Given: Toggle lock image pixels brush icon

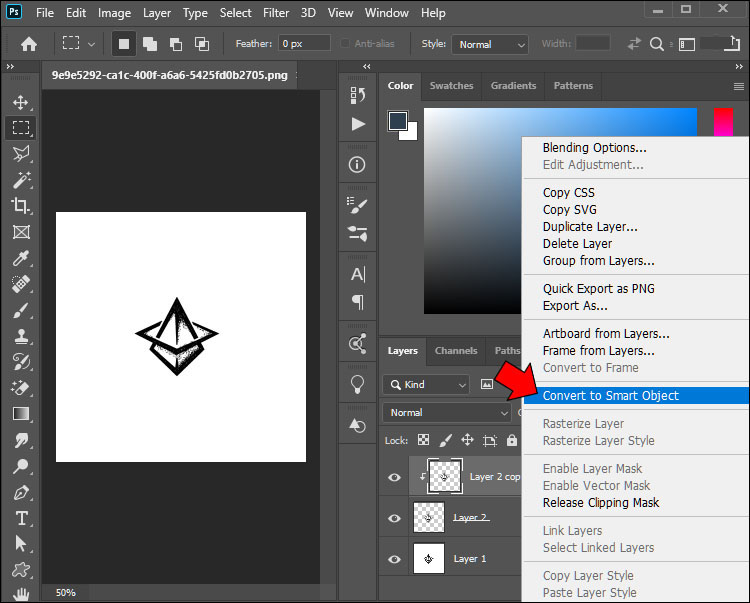Looking at the screenshot, I should [x=445, y=440].
